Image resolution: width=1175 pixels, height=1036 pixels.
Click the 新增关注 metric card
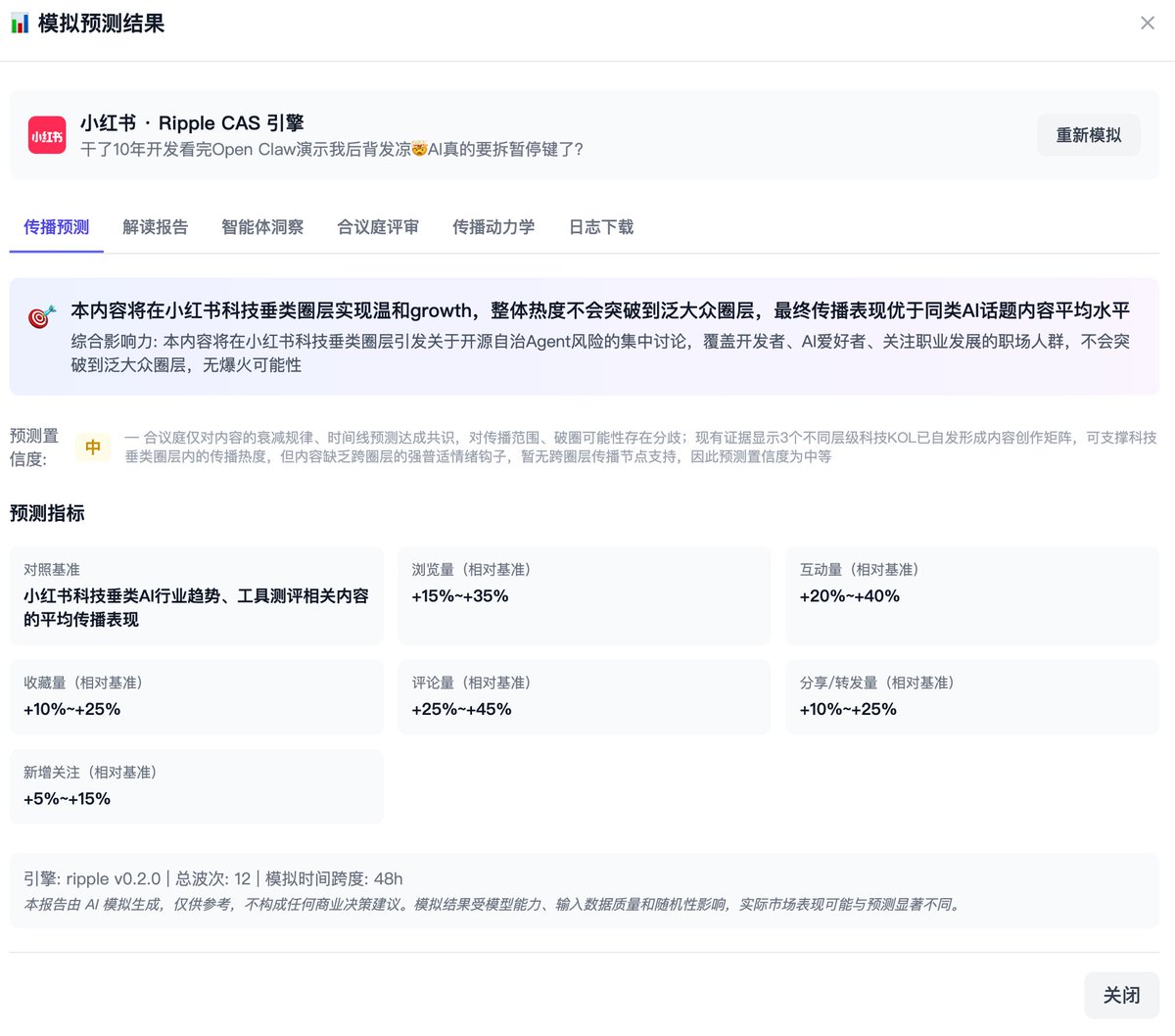pyautogui.click(x=196, y=786)
